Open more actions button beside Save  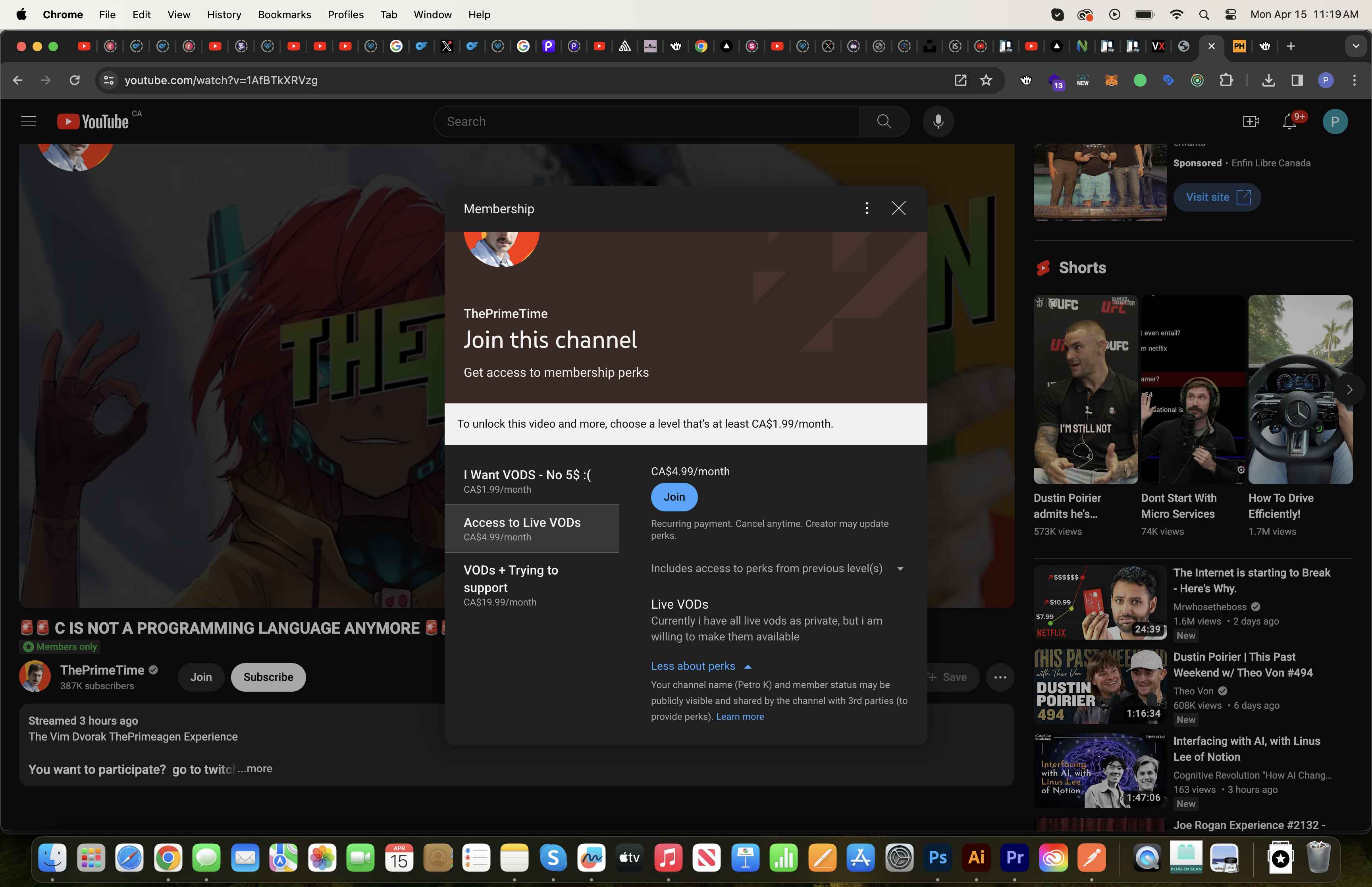1000,677
